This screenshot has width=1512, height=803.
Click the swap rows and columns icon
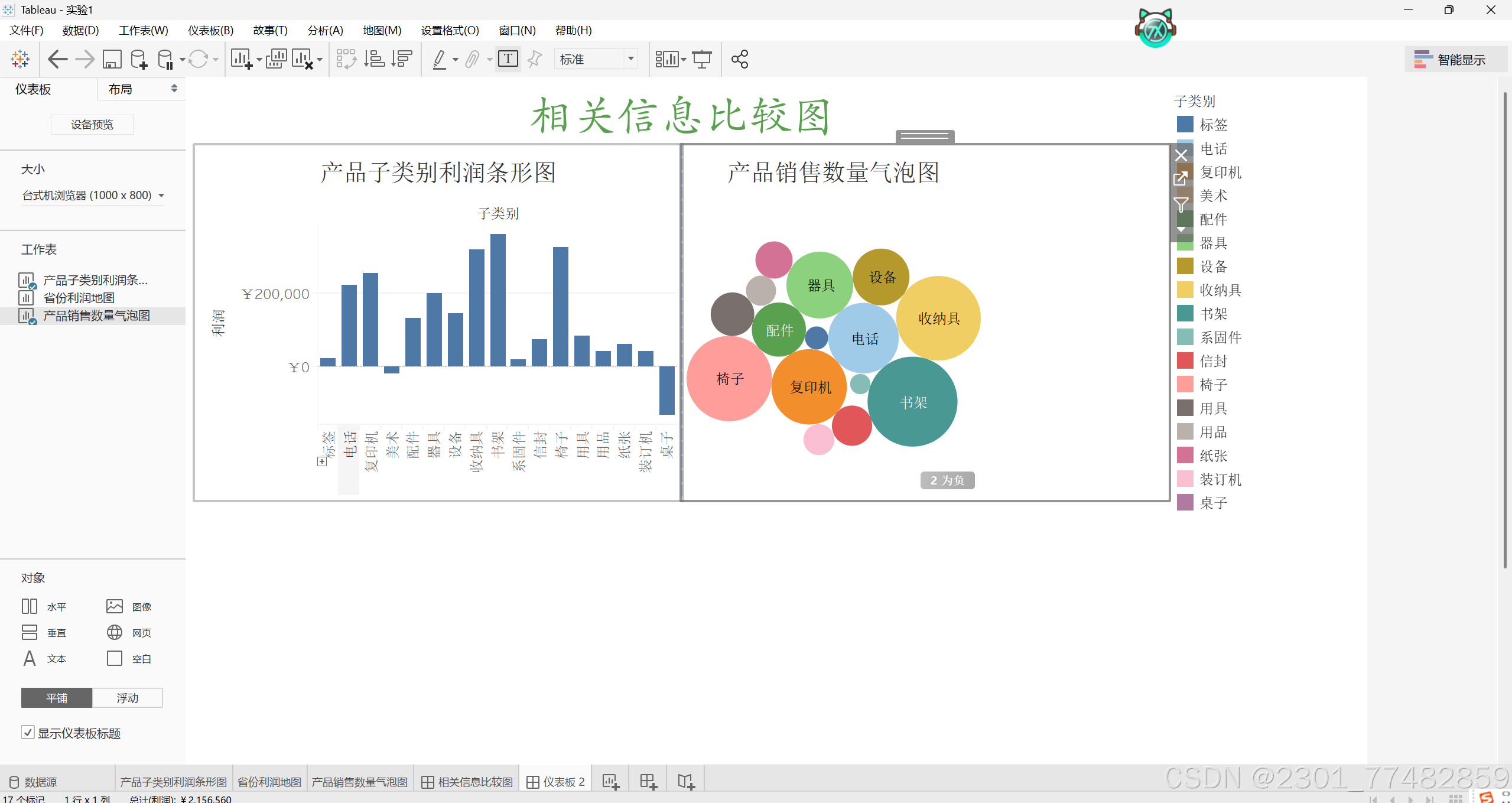pyautogui.click(x=346, y=59)
